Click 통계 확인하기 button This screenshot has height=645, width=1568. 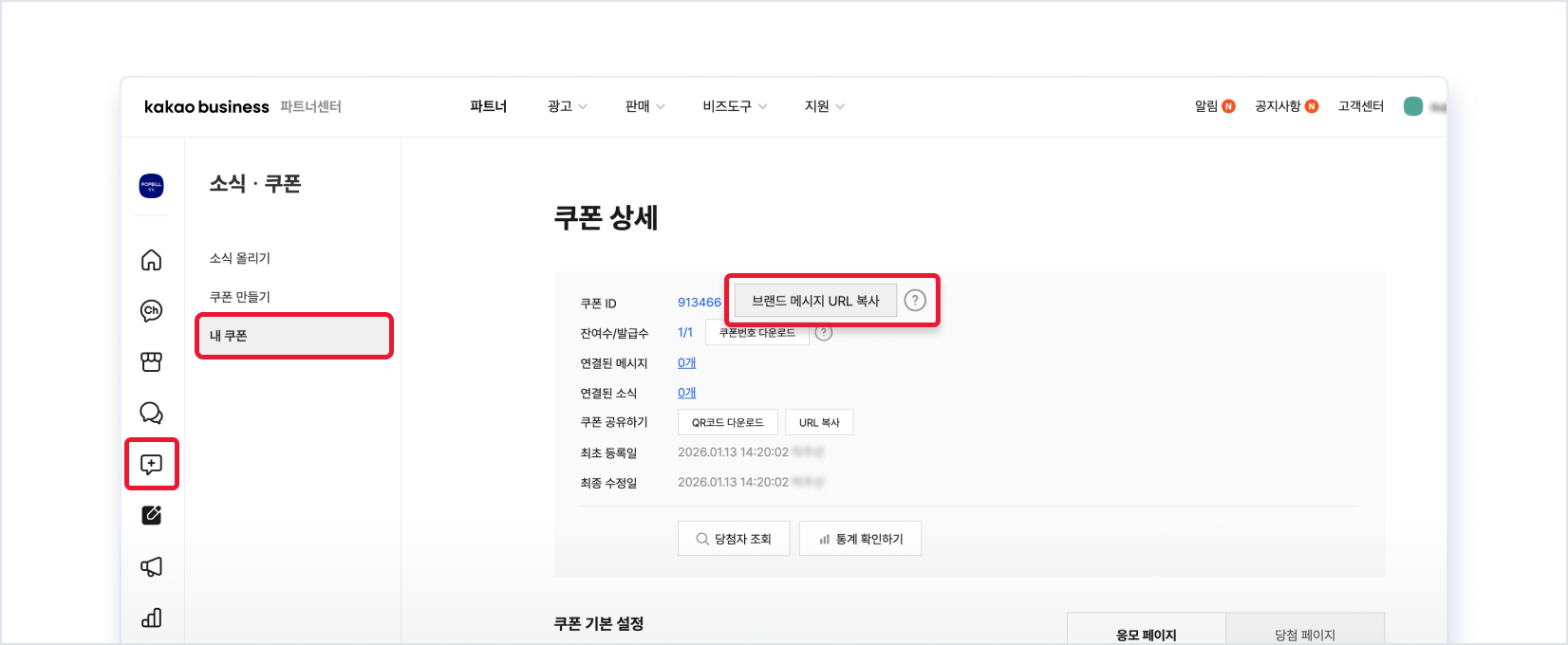point(860,539)
